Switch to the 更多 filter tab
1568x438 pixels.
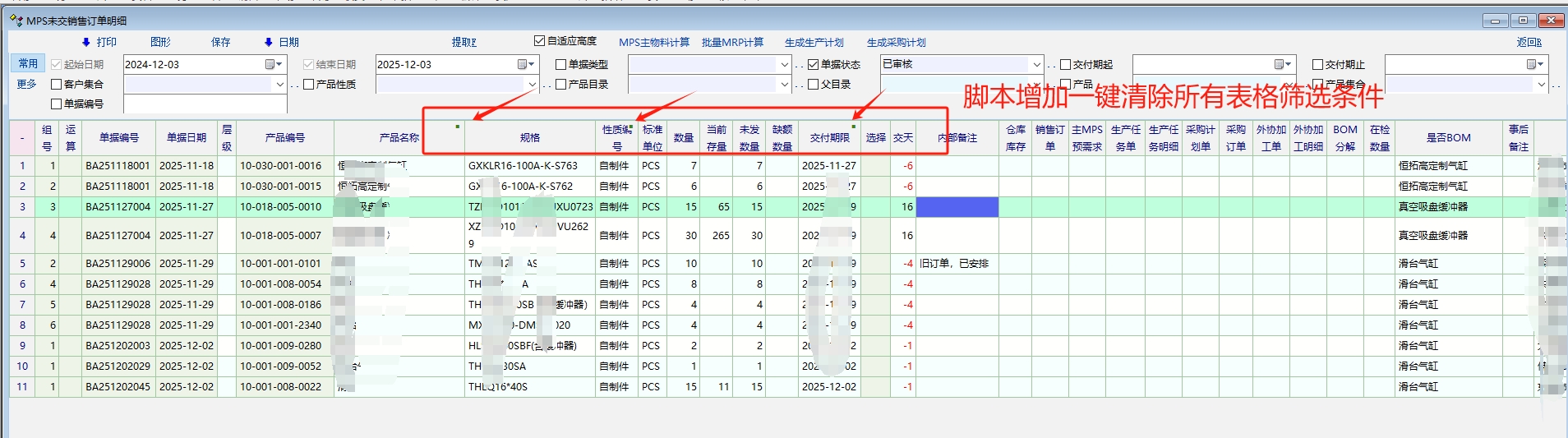[x=27, y=84]
